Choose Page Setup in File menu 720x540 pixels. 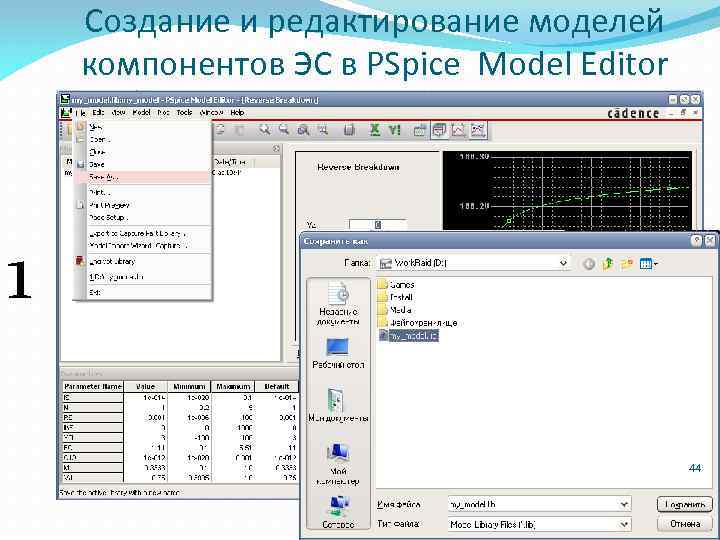pos(143,217)
